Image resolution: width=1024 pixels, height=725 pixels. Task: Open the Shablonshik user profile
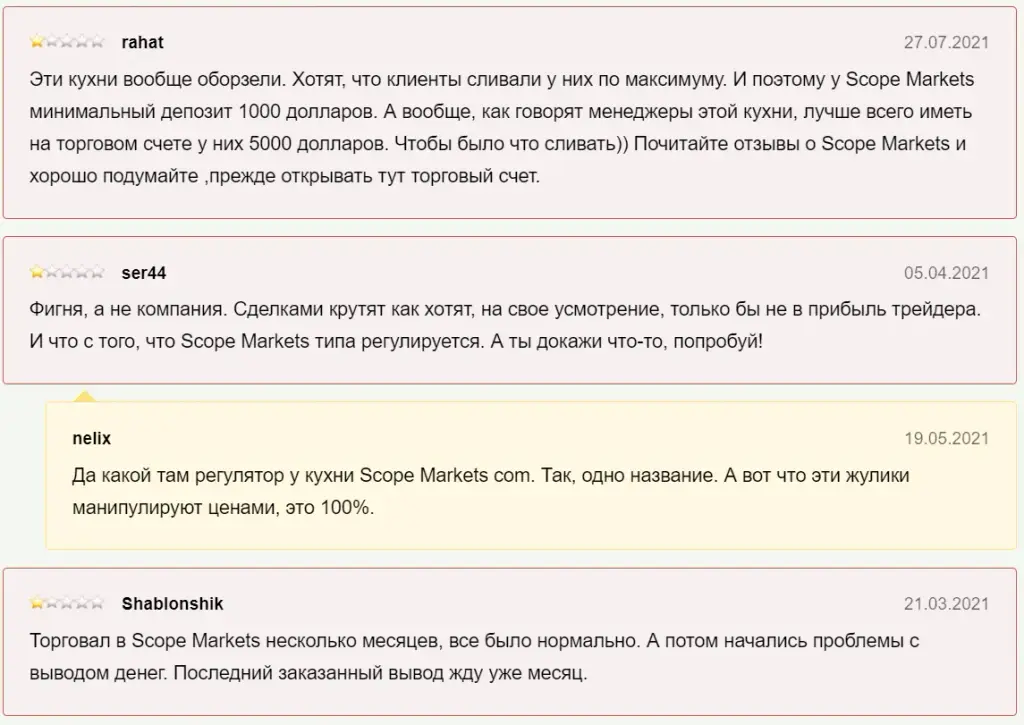[172, 604]
